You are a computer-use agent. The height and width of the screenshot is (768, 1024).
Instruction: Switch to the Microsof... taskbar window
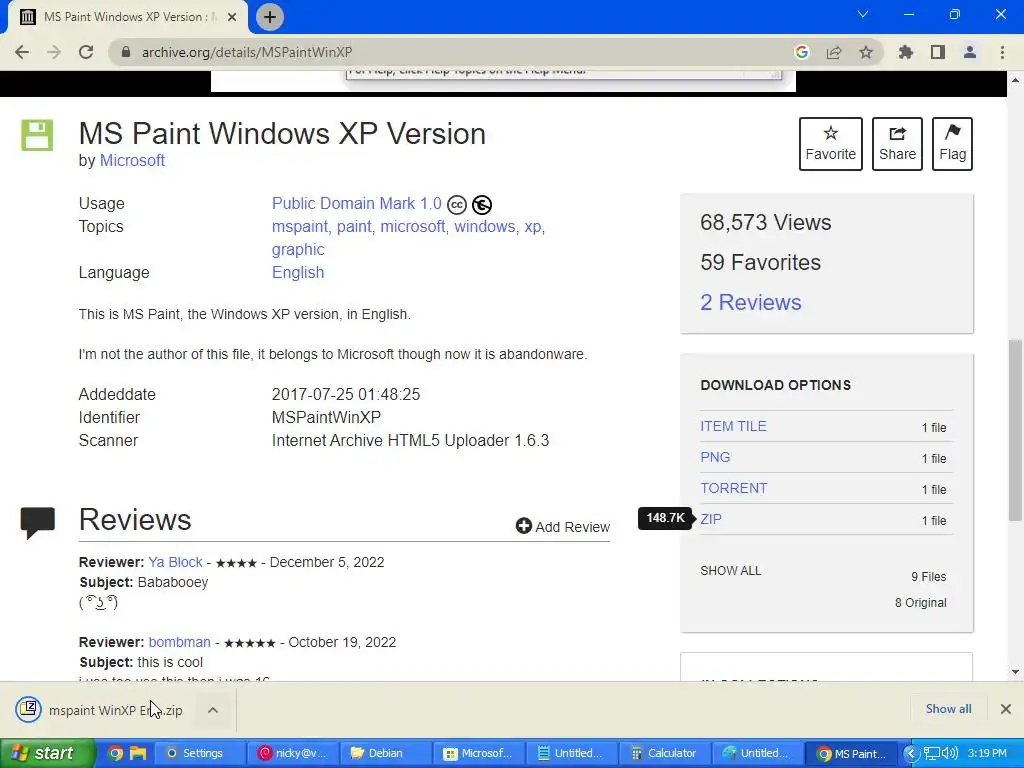[x=479, y=754]
